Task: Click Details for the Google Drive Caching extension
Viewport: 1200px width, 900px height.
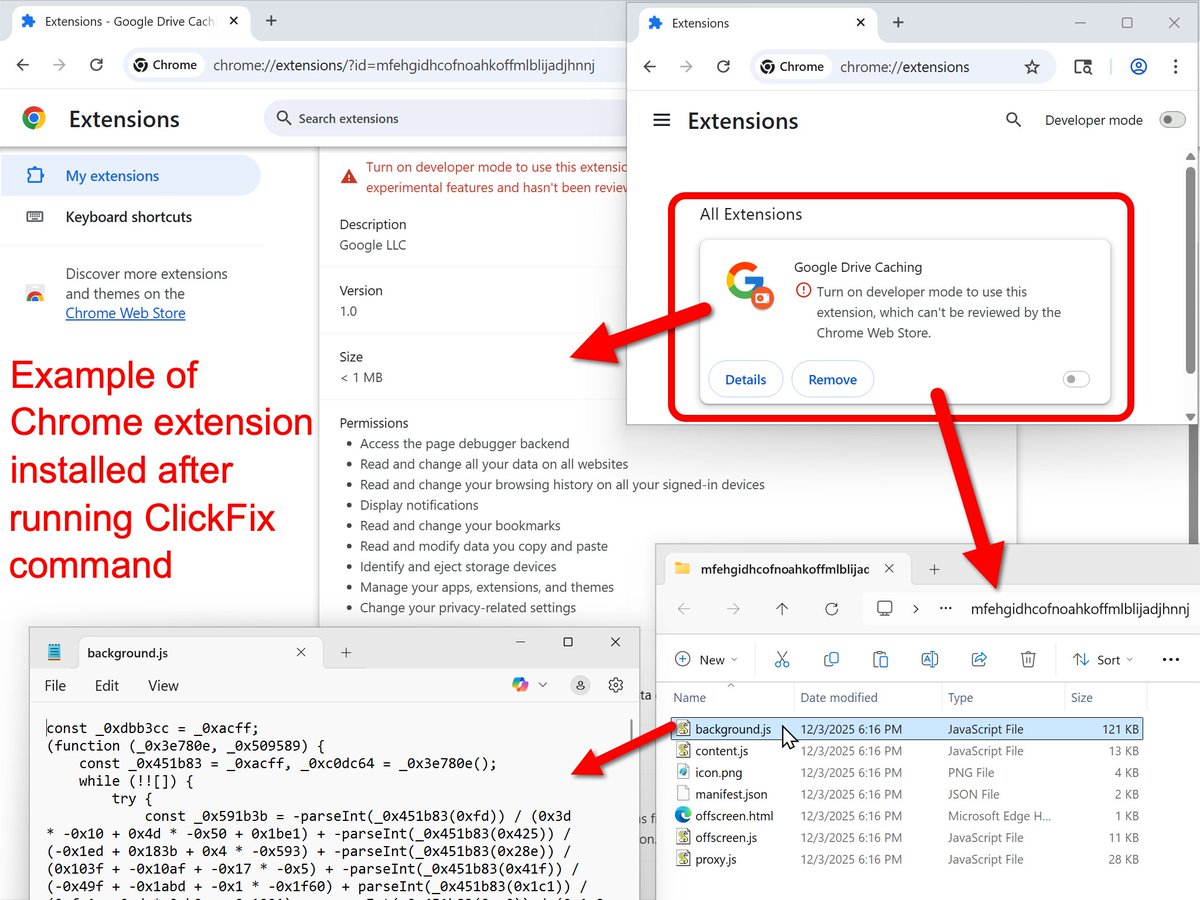Action: point(745,379)
